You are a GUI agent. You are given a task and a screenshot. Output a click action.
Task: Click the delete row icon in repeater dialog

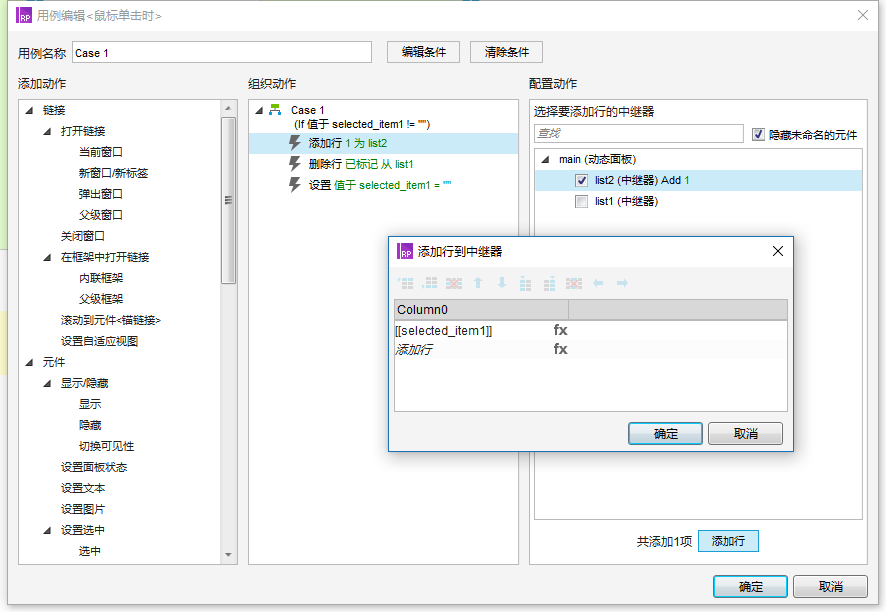(x=455, y=285)
